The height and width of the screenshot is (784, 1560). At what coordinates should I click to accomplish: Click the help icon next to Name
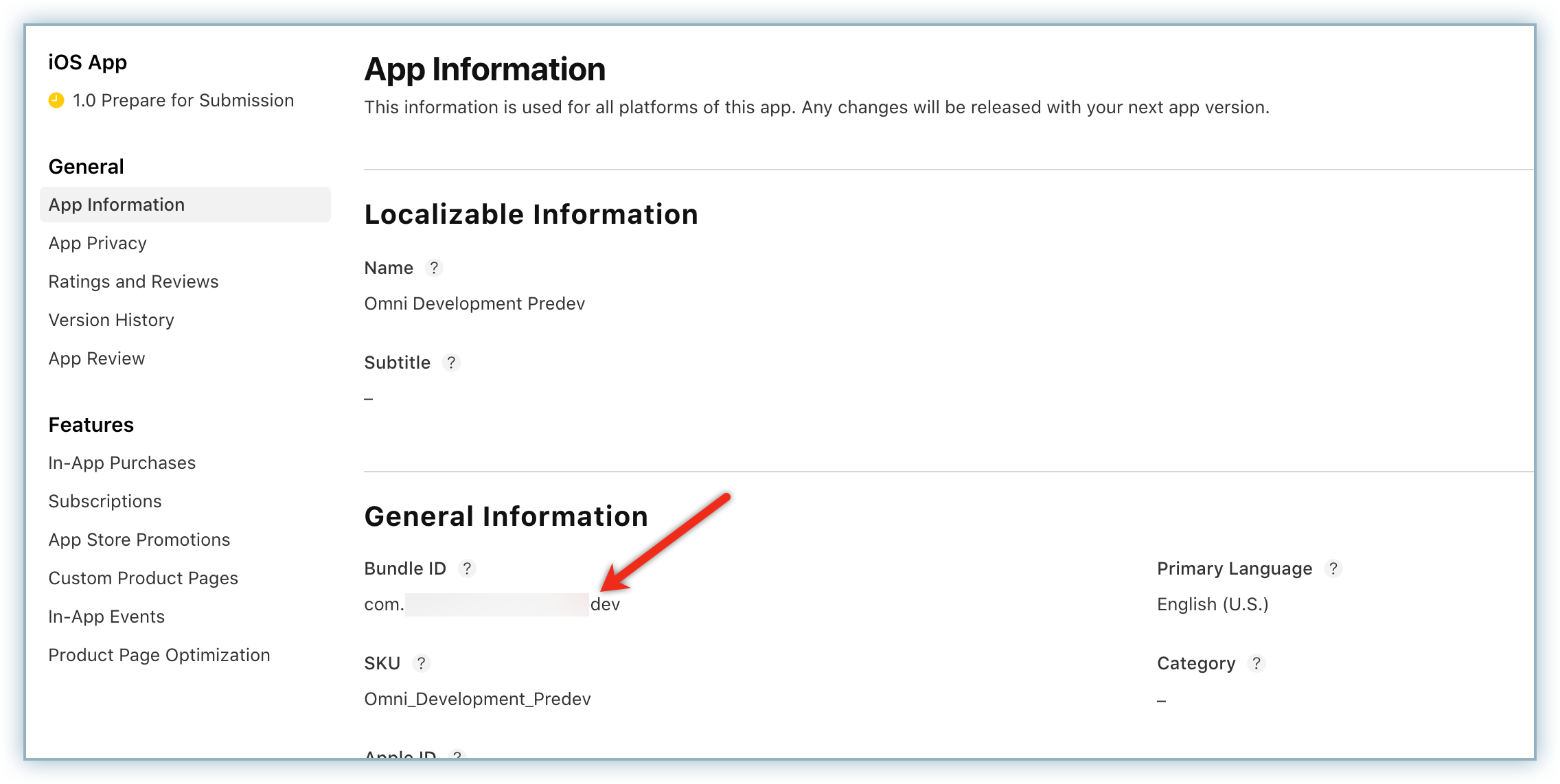click(x=433, y=268)
